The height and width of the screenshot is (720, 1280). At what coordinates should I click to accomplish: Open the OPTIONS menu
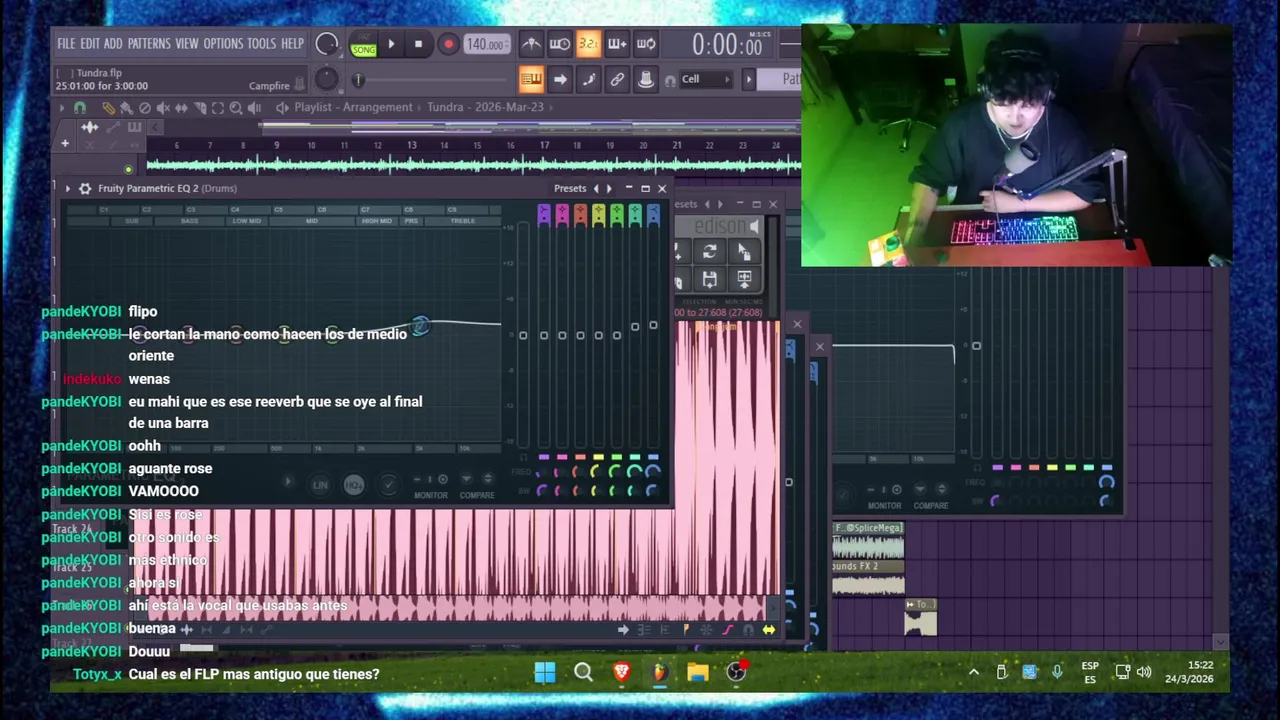(223, 44)
